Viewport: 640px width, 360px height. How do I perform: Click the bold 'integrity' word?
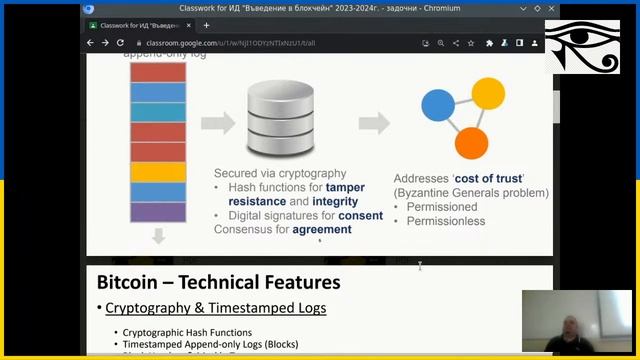335,202
